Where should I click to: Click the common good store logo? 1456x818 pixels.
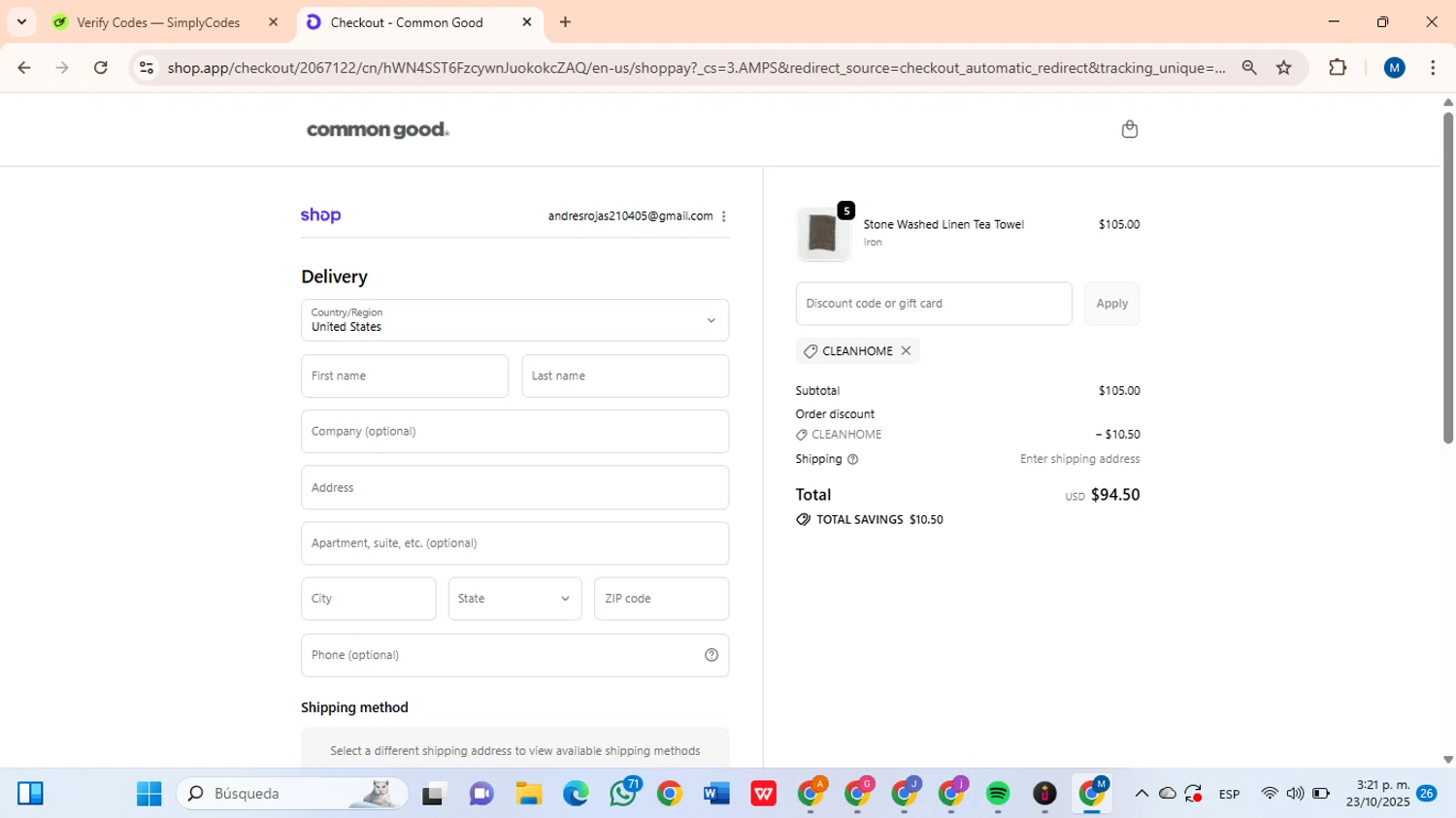[378, 130]
